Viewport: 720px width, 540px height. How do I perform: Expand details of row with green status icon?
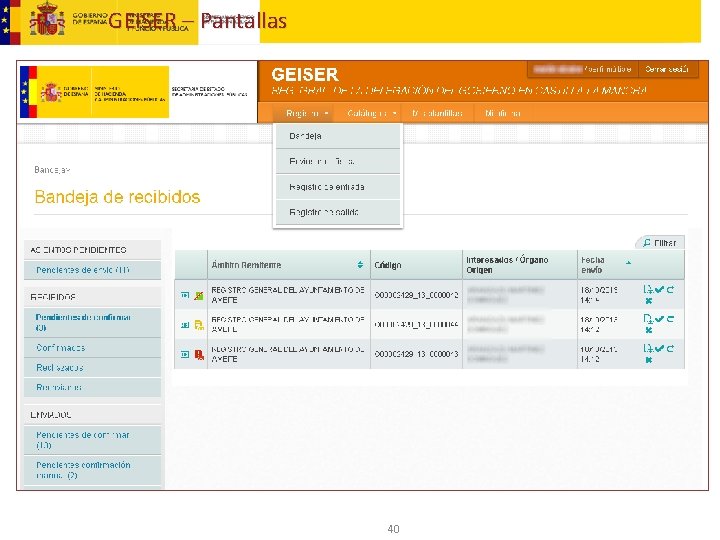pos(185,295)
